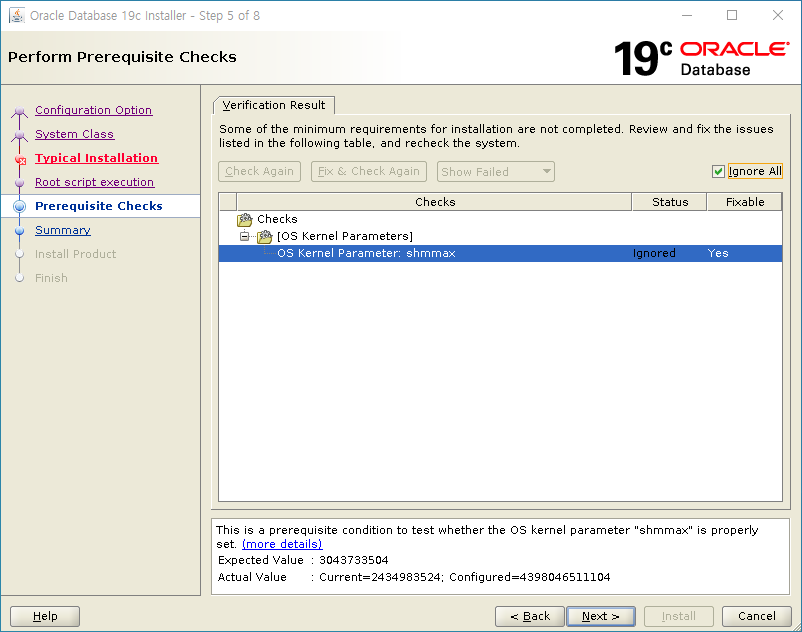Click the OS Kernel Parameters folder icon
This screenshot has width=802, height=632.
point(265,236)
